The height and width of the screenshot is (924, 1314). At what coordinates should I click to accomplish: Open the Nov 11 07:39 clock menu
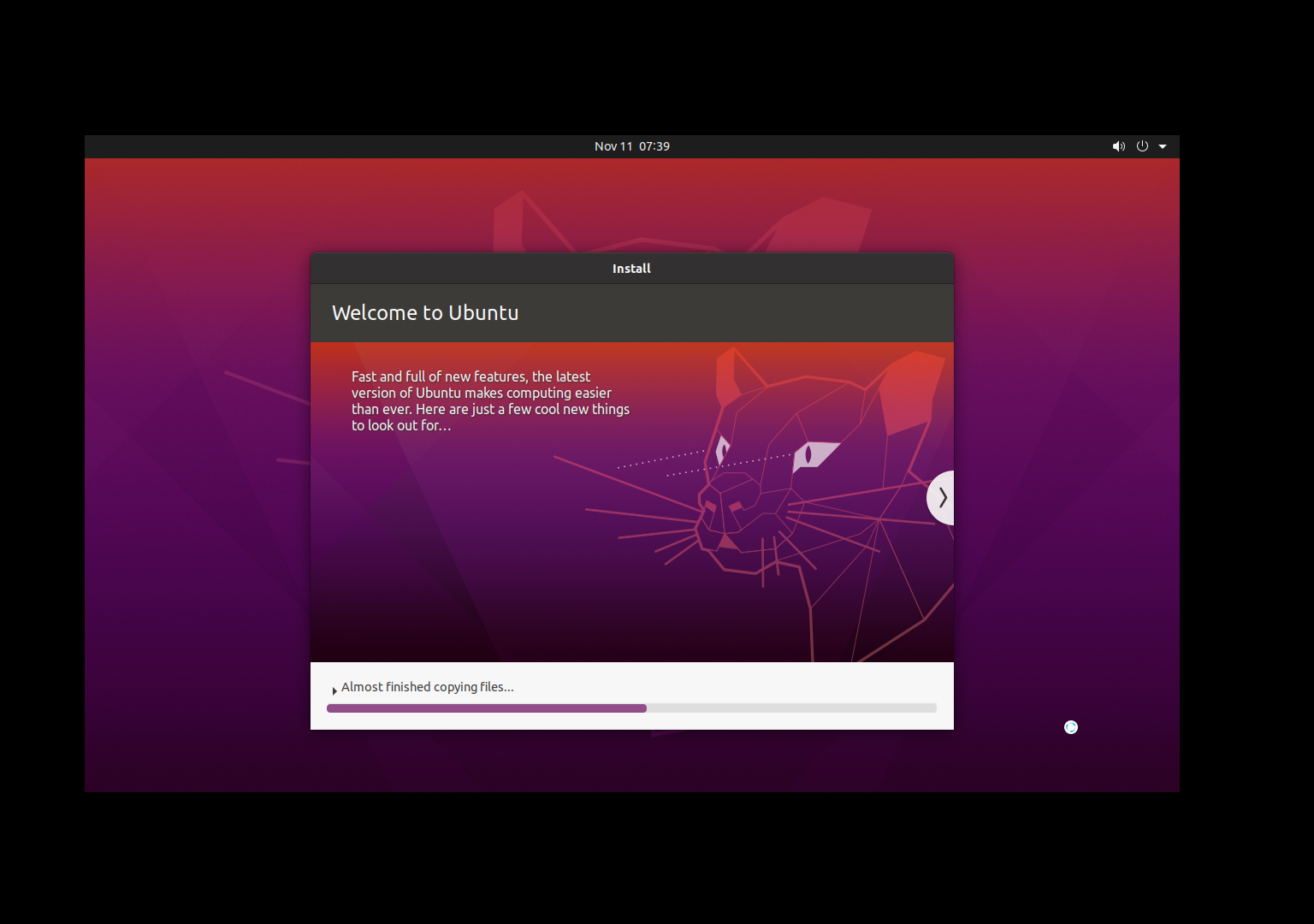tap(632, 146)
